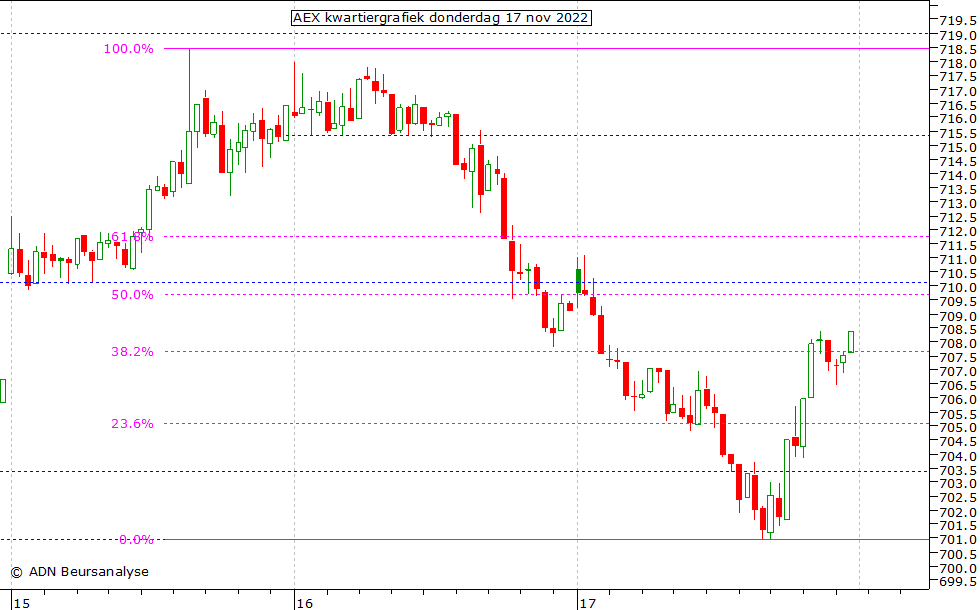
Task: Click the 719.5 price axis value
Action: click(958, 21)
